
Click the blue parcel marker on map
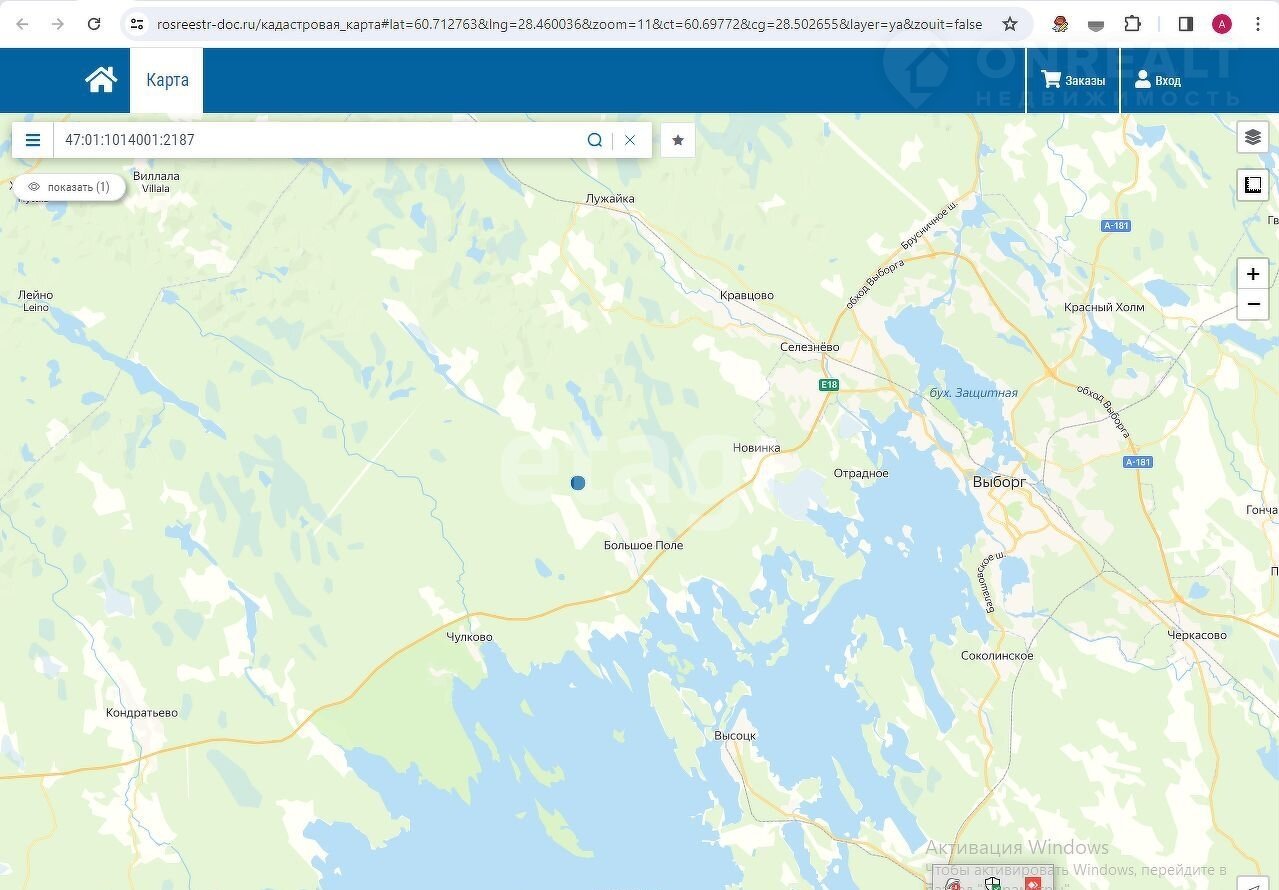click(578, 483)
